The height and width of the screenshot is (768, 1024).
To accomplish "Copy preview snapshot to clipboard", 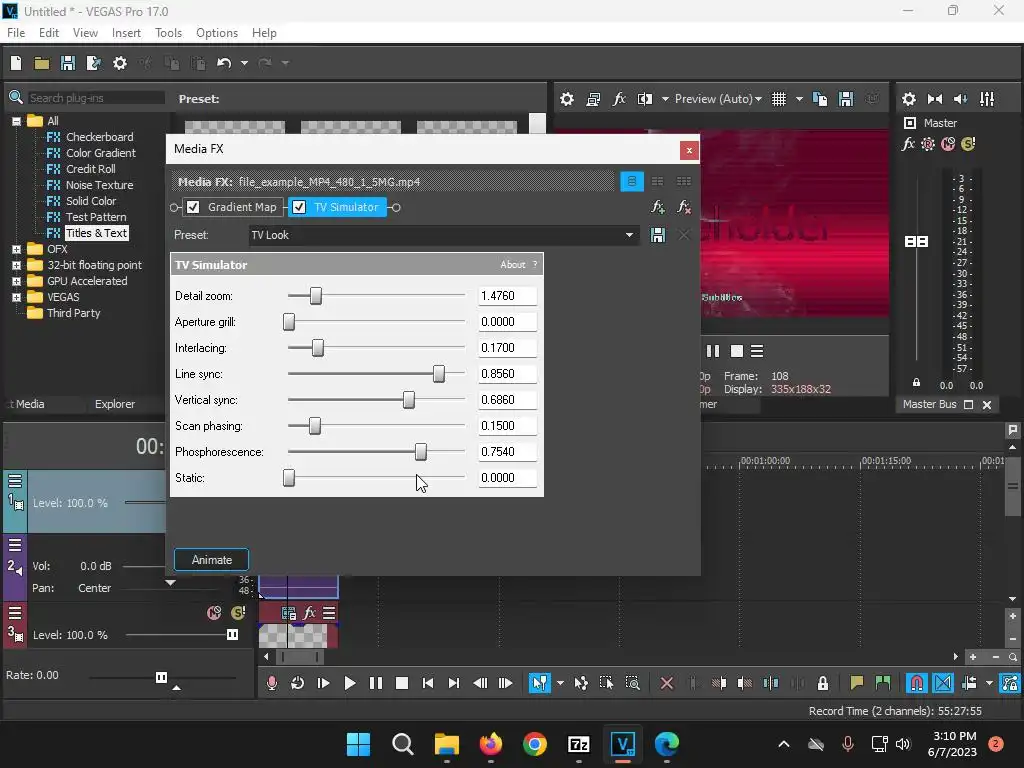I will point(820,99).
